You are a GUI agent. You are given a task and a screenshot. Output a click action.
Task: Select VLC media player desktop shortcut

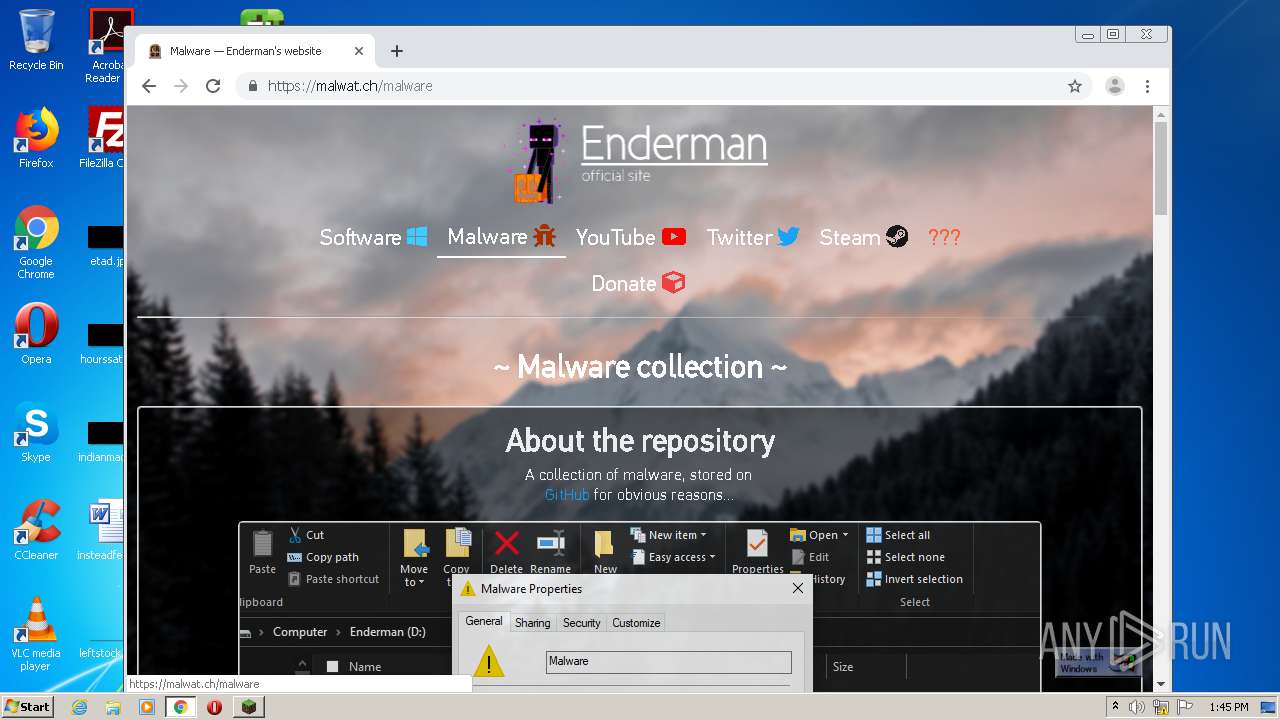pos(36,634)
